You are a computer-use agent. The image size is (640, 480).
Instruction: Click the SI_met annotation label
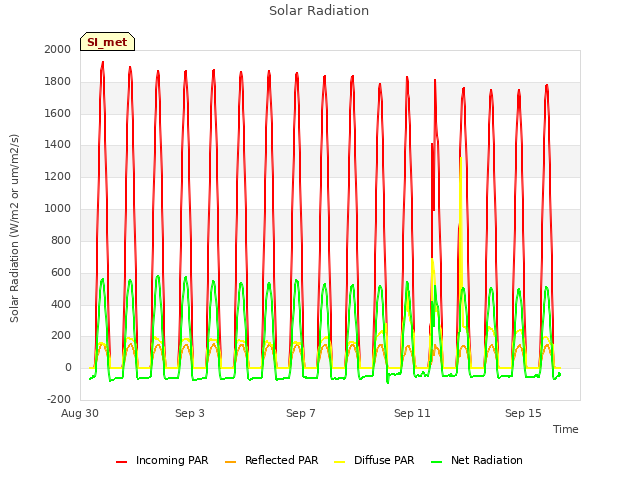[107, 42]
